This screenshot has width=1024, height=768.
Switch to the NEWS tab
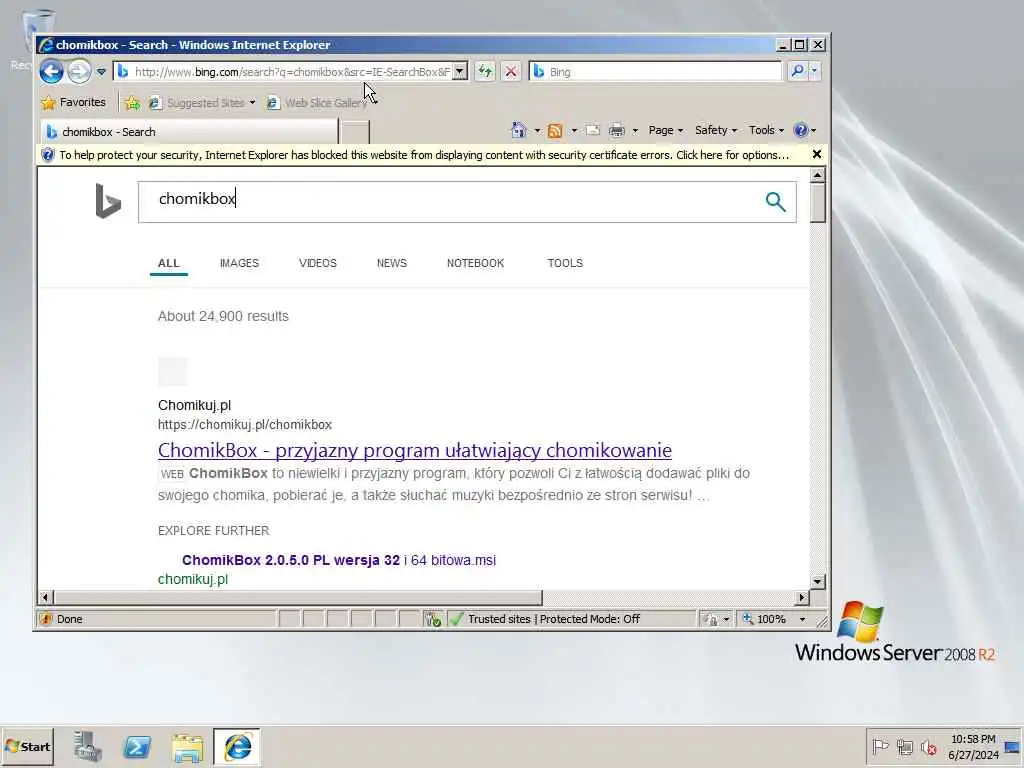(x=392, y=263)
